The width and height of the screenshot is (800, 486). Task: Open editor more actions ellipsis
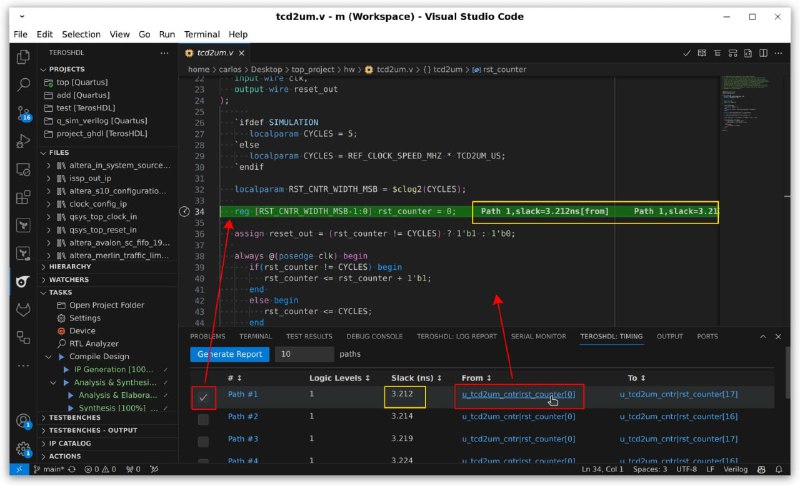coord(778,53)
